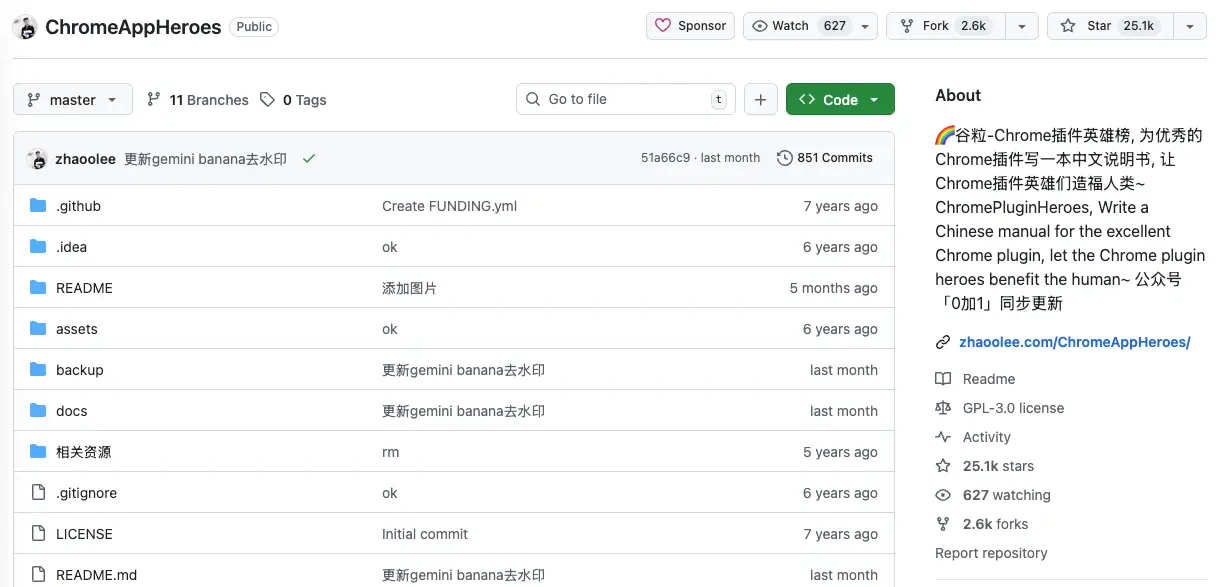The image size is (1219, 587).
Task: Click the plus icon to add file
Action: pyautogui.click(x=760, y=100)
